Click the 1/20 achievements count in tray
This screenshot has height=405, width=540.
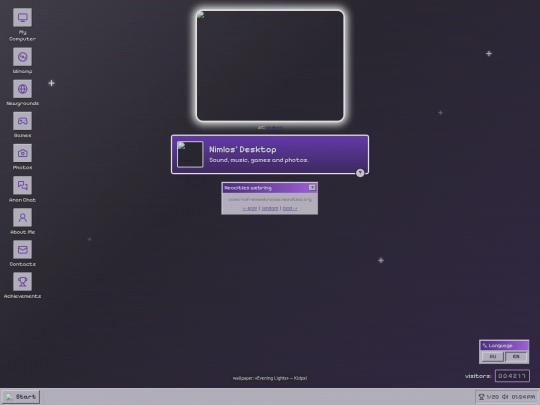(x=493, y=397)
